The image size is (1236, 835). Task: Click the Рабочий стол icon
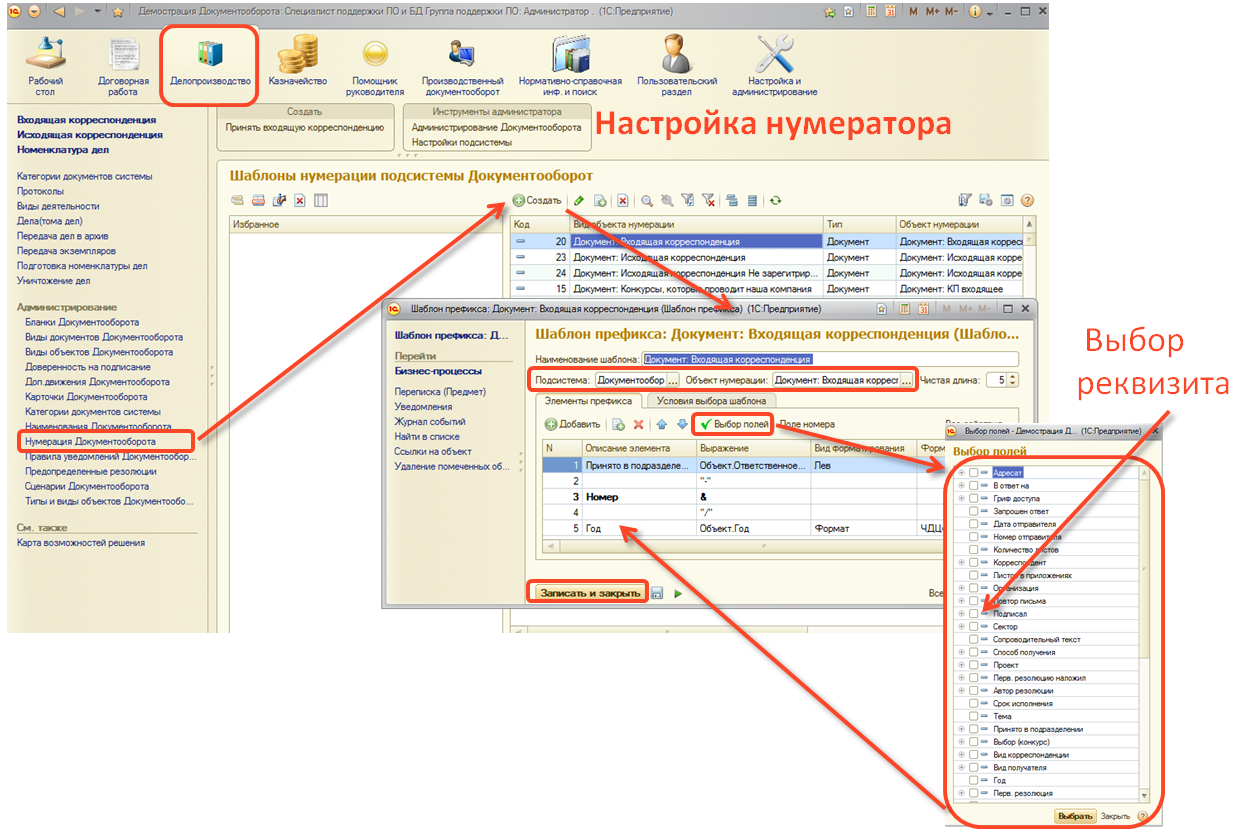tap(45, 63)
